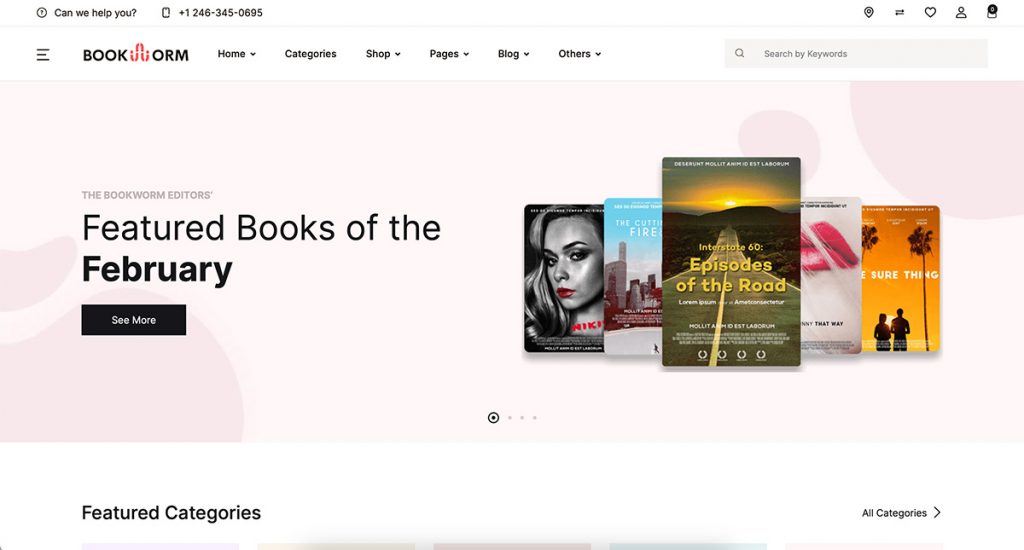1024x550 pixels.
Task: Open the shopping cart bag icon
Action: 992,12
